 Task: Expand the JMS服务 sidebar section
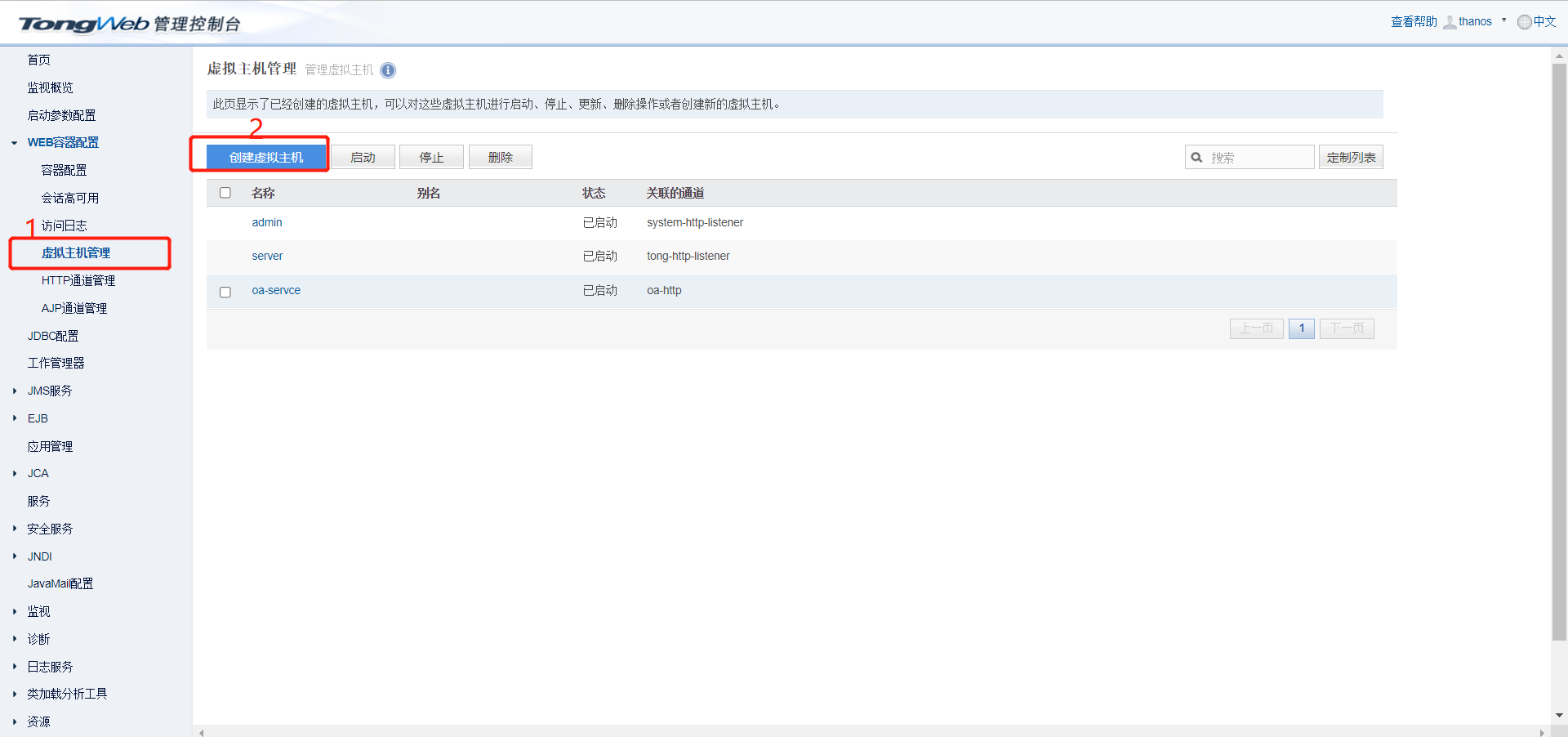pos(14,391)
